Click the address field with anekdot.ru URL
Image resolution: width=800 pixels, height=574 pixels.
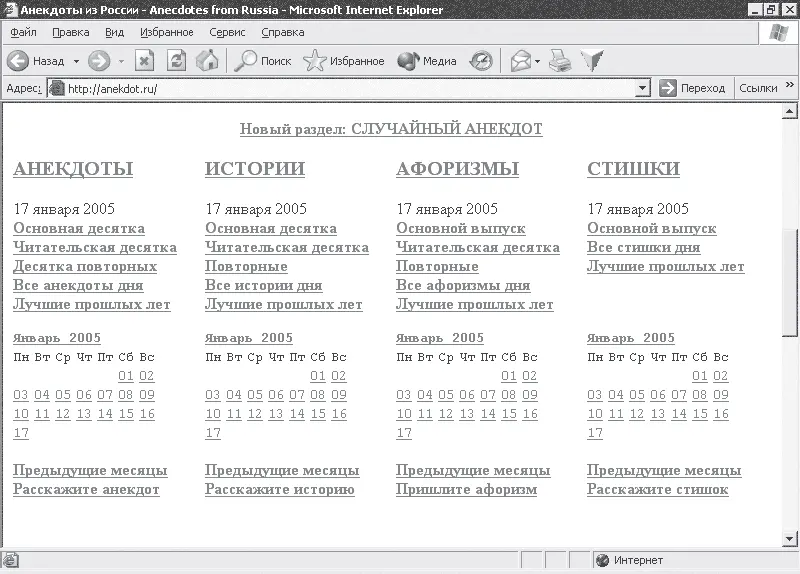pyautogui.click(x=340, y=88)
